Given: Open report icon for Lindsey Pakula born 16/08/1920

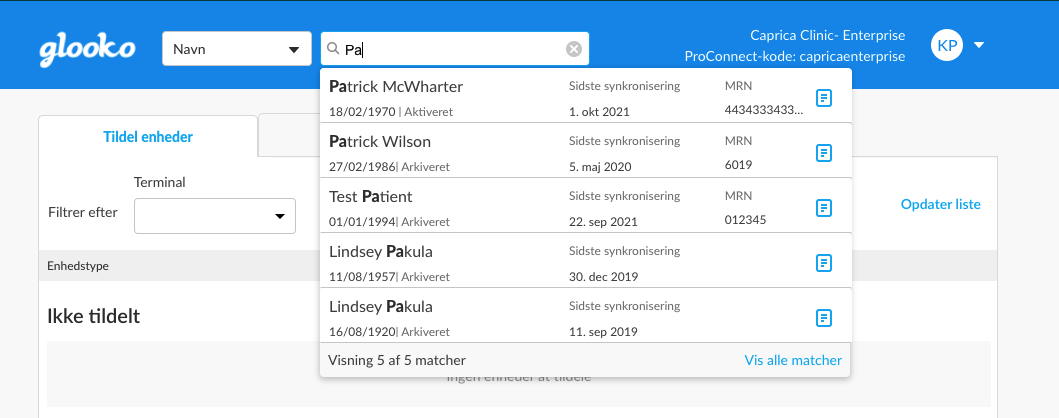Looking at the screenshot, I should pyautogui.click(x=823, y=317).
